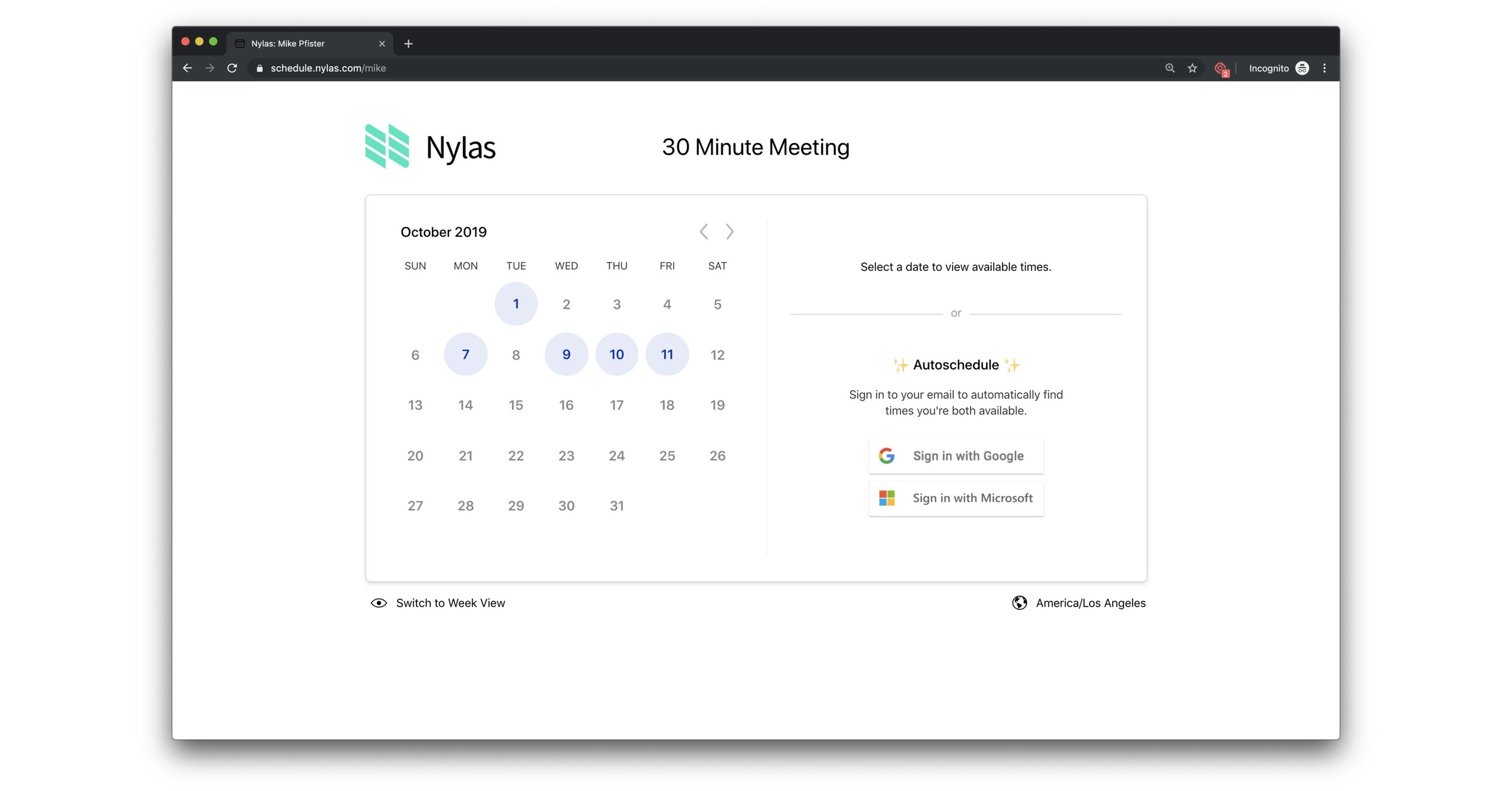Click the globe icon next to the timezone
1512x791 pixels.
(1020, 603)
